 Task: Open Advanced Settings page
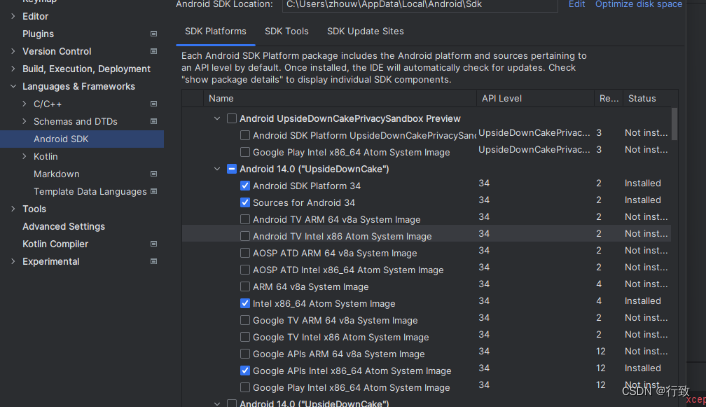(63, 226)
